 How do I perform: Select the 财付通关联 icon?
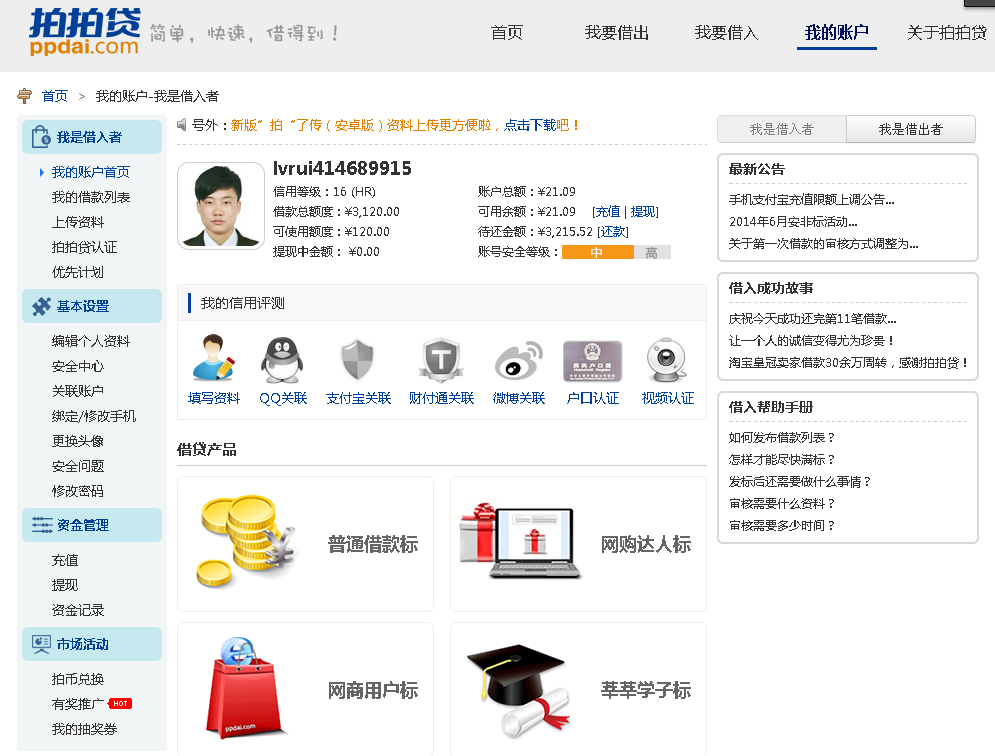click(441, 360)
